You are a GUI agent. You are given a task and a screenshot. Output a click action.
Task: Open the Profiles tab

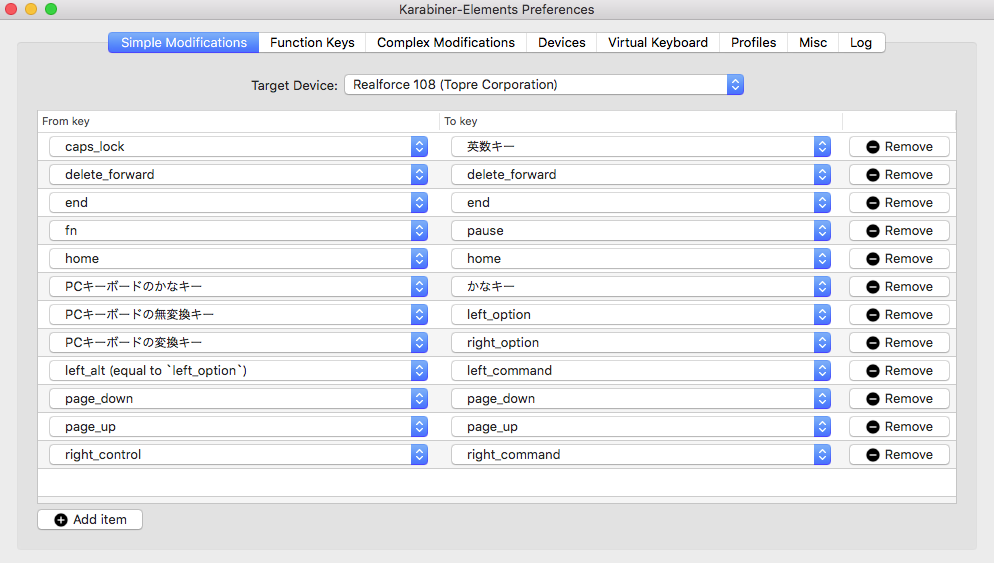pos(753,42)
